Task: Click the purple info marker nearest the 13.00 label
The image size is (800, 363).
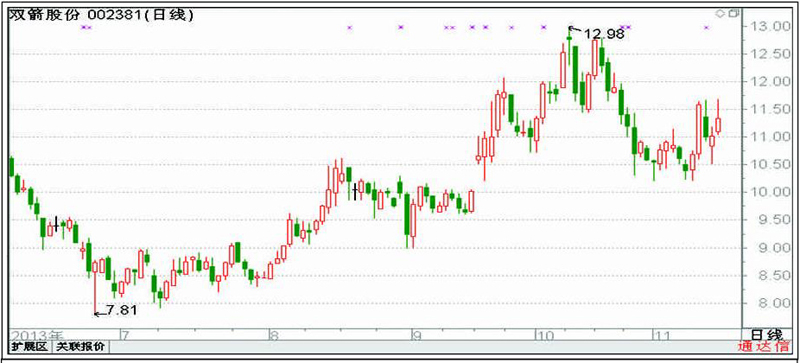Action: click(x=707, y=27)
